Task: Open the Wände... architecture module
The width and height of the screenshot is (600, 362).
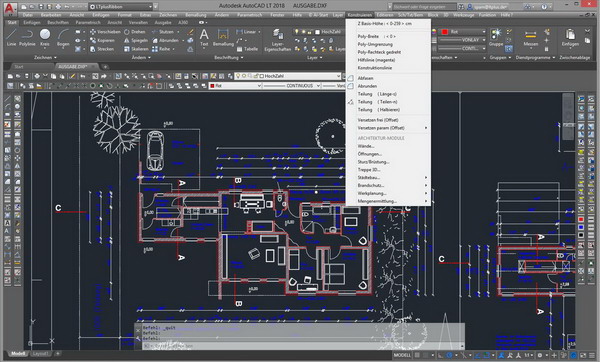Action: coord(388,146)
